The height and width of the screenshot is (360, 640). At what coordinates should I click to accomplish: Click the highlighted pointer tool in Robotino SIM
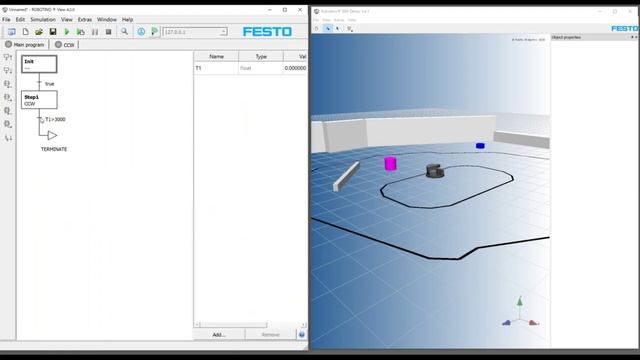(328, 29)
